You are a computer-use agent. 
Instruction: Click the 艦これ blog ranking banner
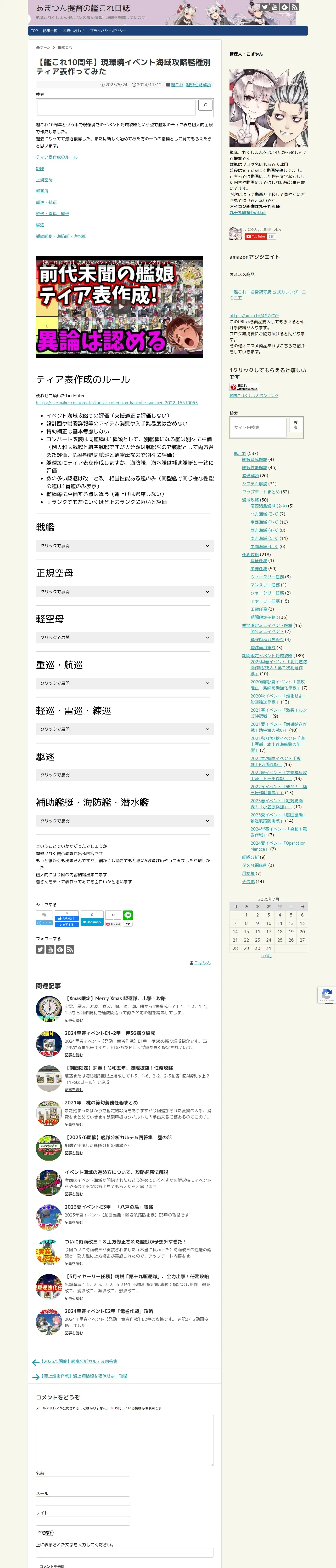point(244,387)
